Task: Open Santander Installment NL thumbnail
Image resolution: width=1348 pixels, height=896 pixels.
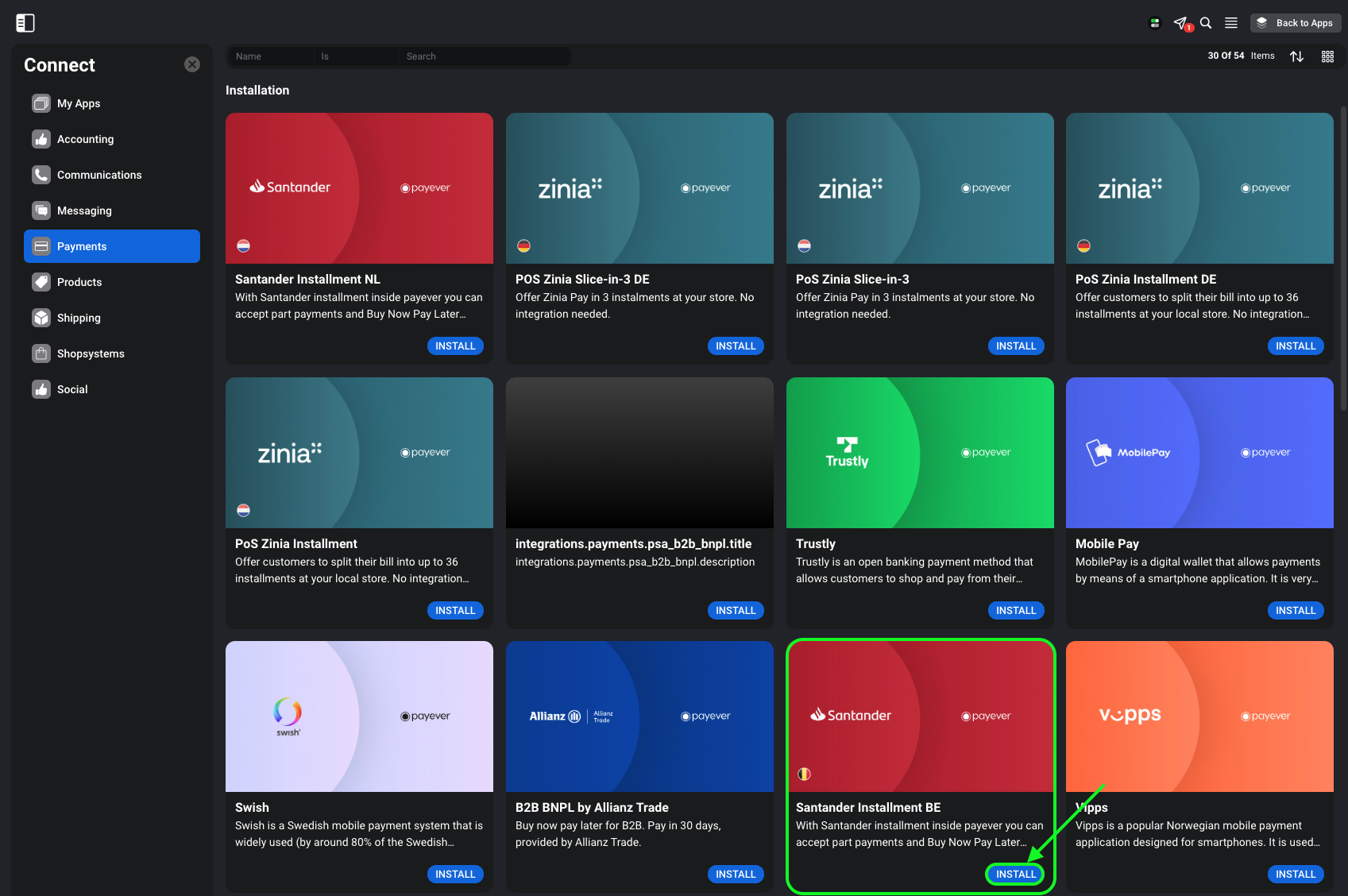Action: click(x=359, y=188)
